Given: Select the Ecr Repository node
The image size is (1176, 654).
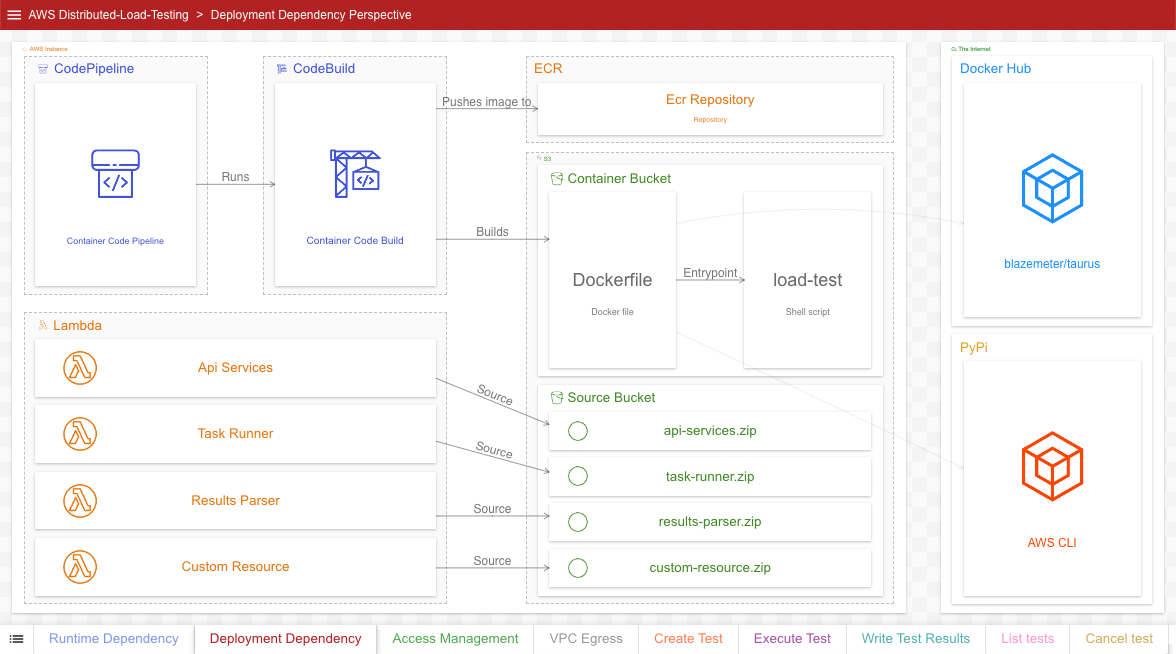Looking at the screenshot, I should pos(710,109).
